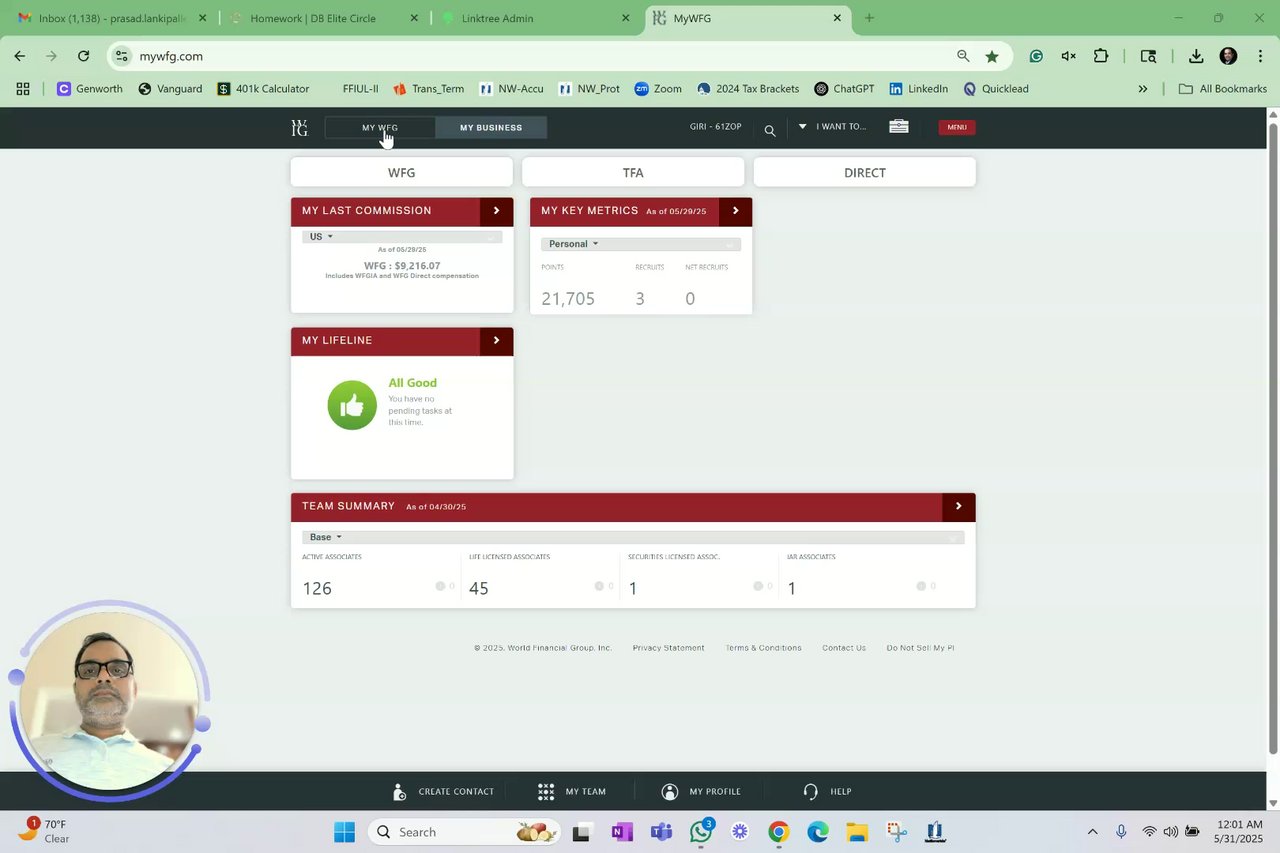1280x853 pixels.
Task: Open Chrome downloads icon
Action: (x=1196, y=57)
